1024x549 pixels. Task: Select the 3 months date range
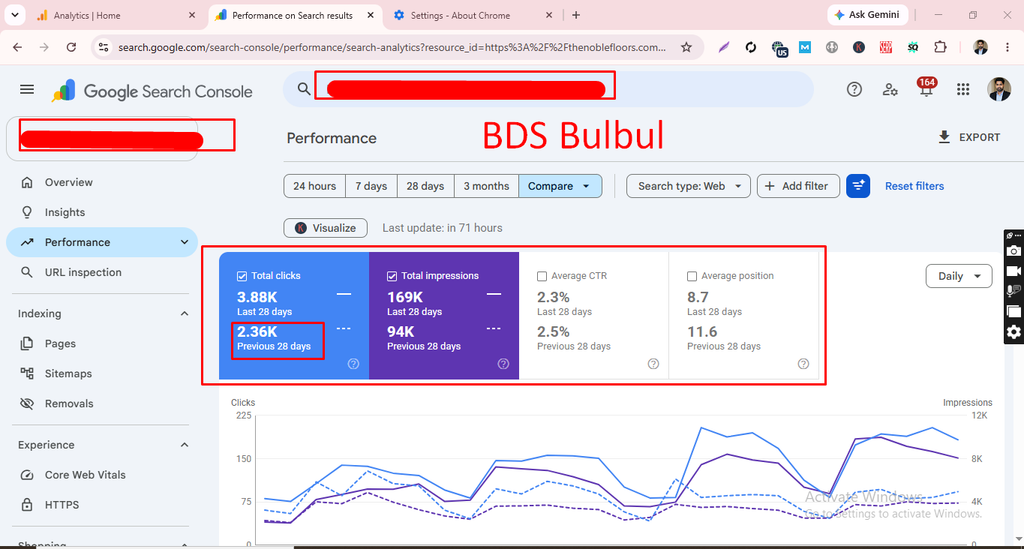click(x=486, y=186)
